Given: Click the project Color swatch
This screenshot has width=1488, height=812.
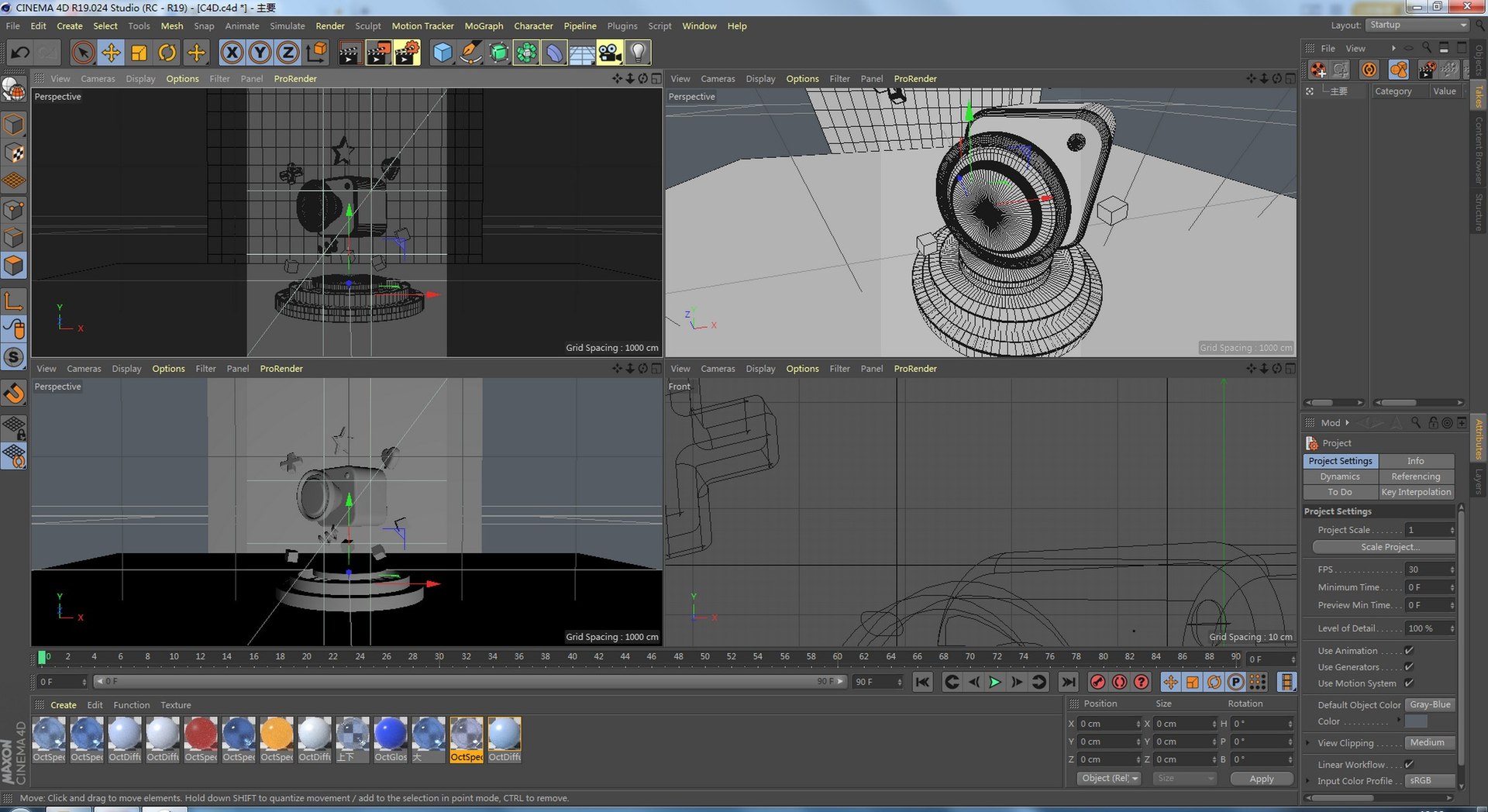Looking at the screenshot, I should click(x=1415, y=721).
